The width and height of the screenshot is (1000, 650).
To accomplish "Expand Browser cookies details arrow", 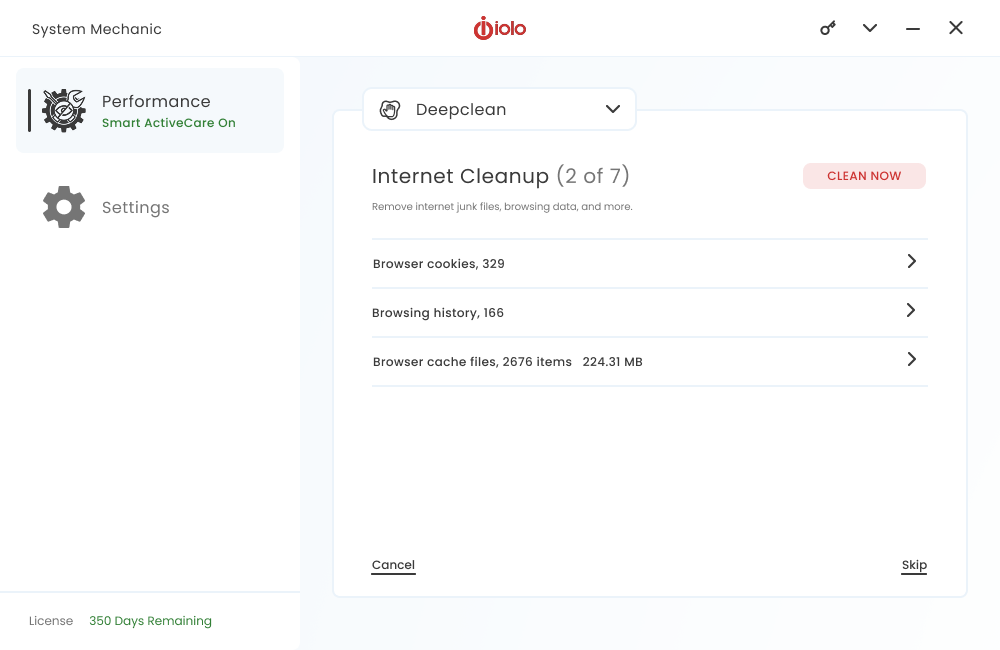I will pyautogui.click(x=911, y=261).
